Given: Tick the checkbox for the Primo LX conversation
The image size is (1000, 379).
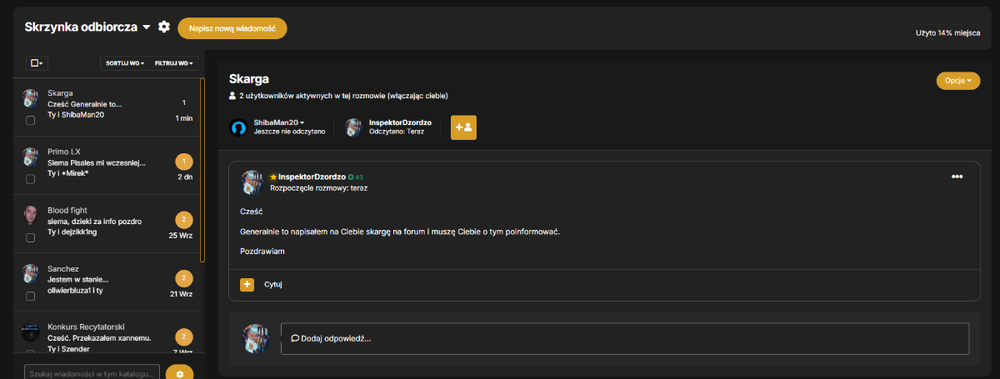Looking at the screenshot, I should [30, 179].
